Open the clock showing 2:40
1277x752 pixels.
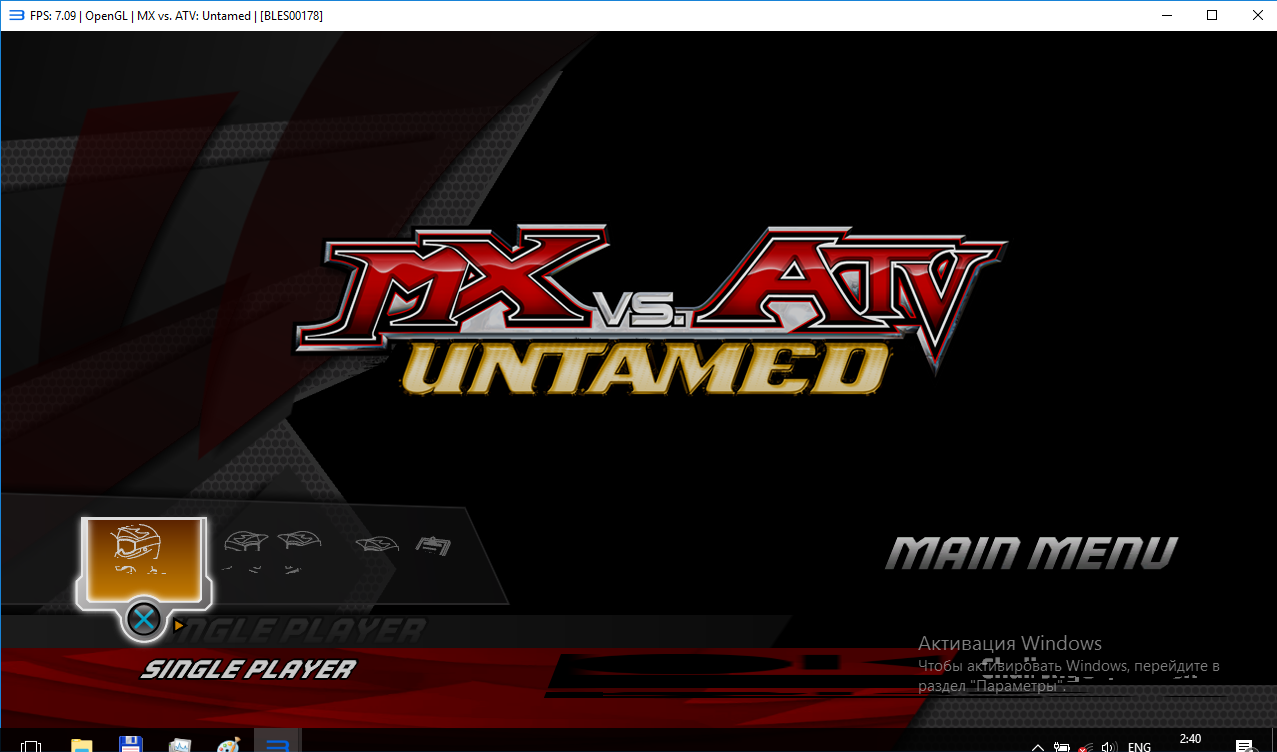pyautogui.click(x=1190, y=740)
